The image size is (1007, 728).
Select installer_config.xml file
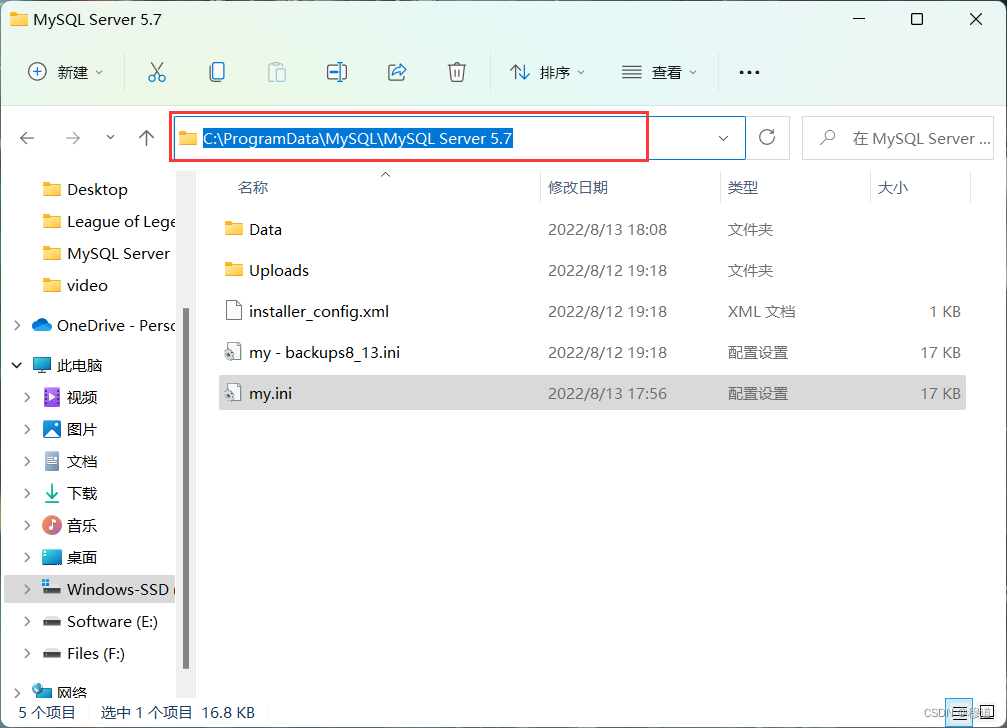pos(592,311)
